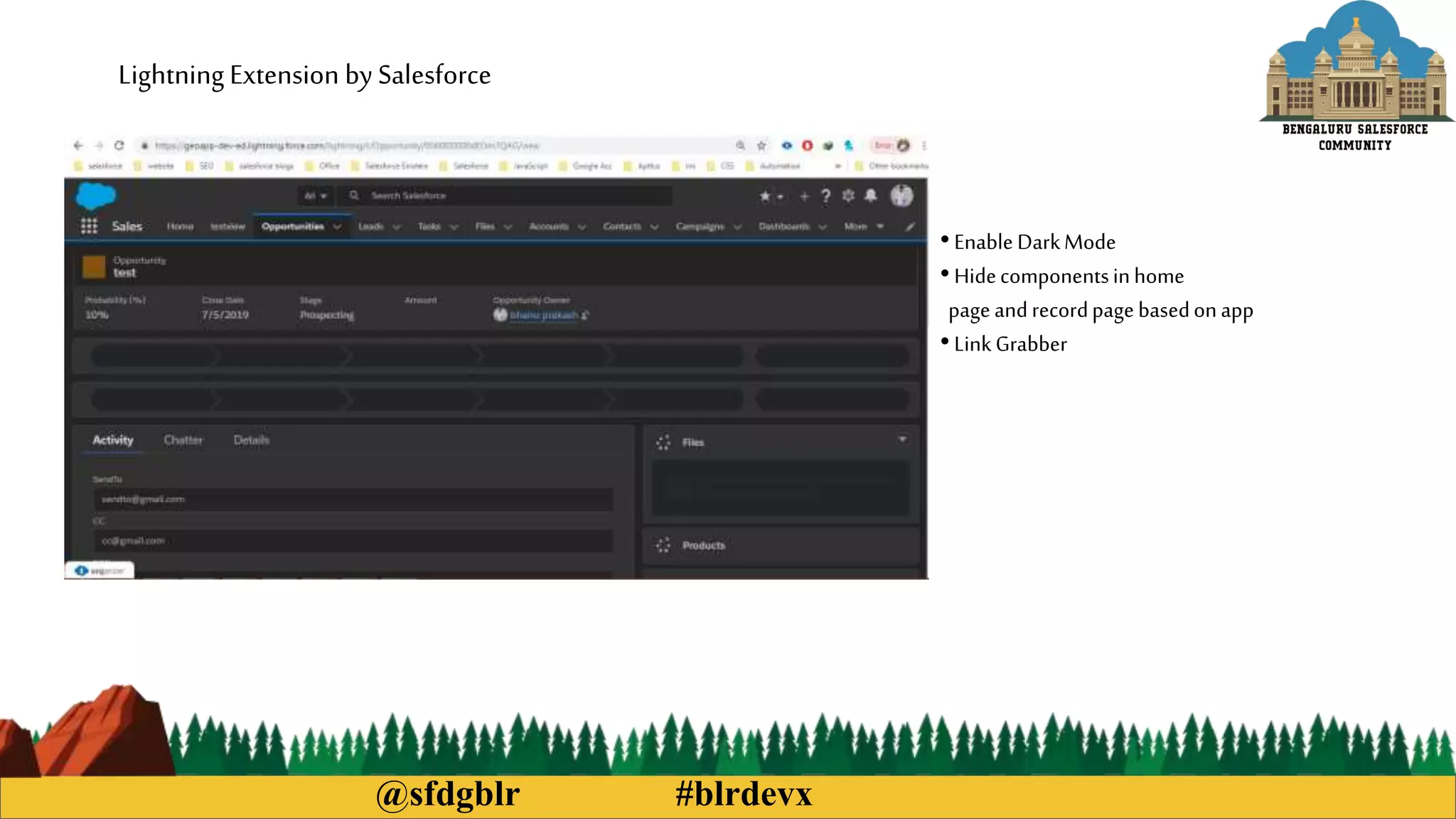The image size is (1456, 819).
Task: Click the Search Salesforce field
Action: 505,196
